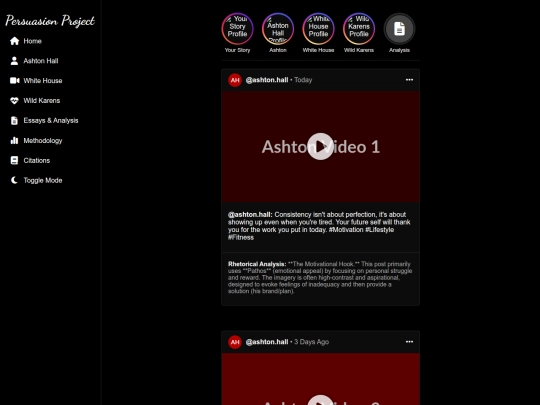Click the 3 Days Ago timestamp
The image size is (540, 405).
[x=312, y=342]
